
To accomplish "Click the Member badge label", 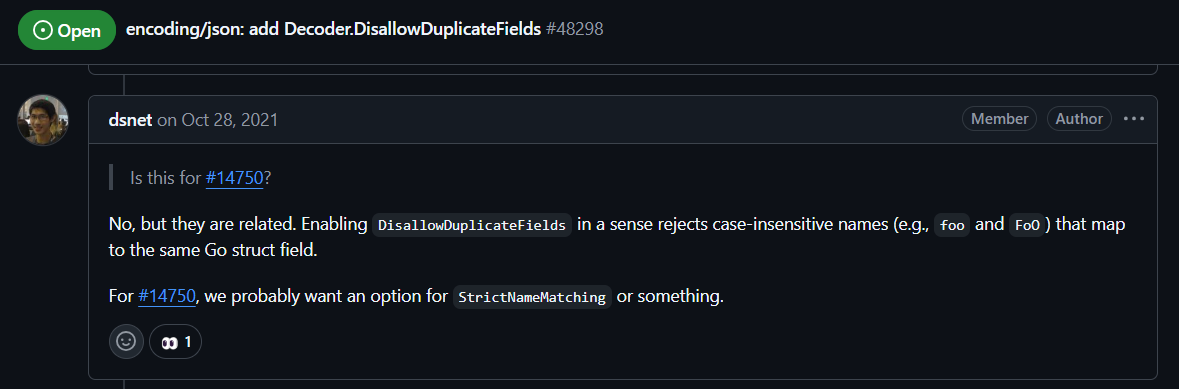I will coord(999,119).
